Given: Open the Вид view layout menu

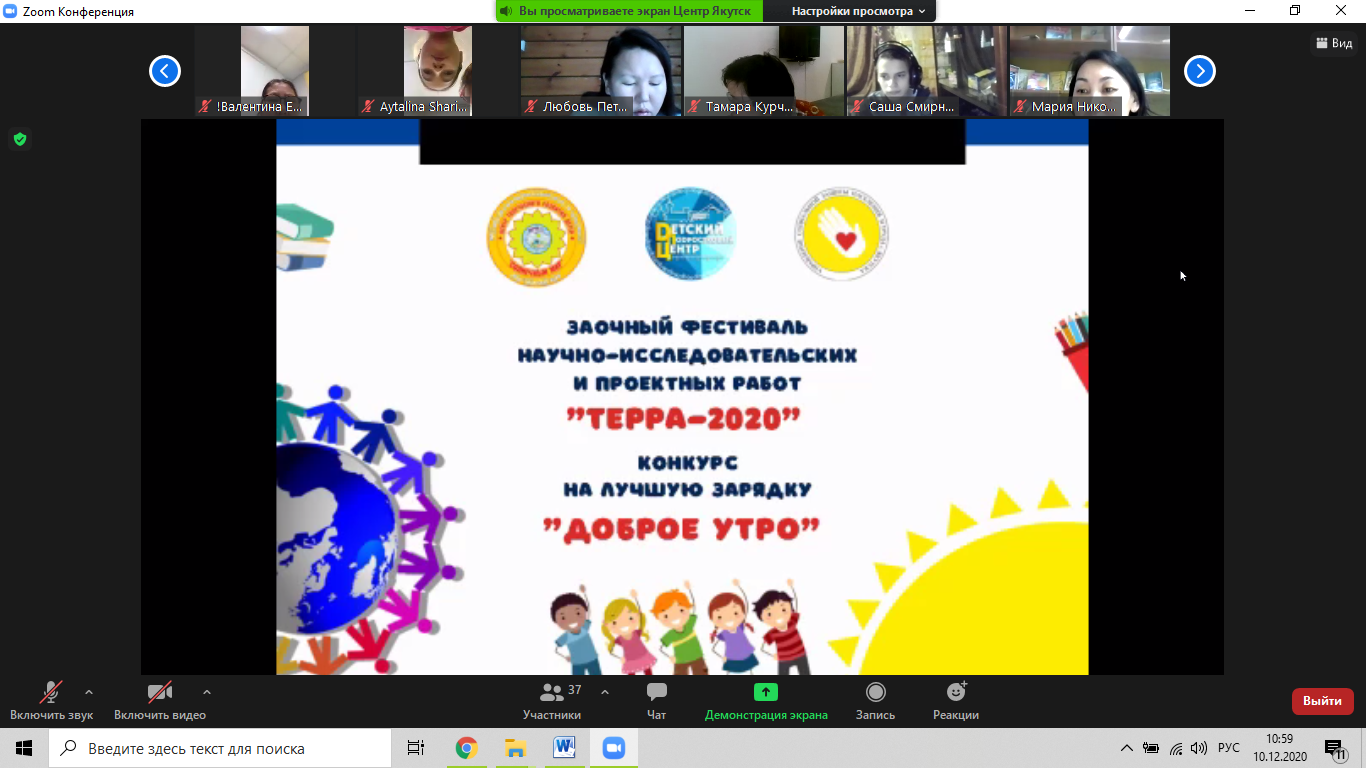Looking at the screenshot, I should 1335,43.
